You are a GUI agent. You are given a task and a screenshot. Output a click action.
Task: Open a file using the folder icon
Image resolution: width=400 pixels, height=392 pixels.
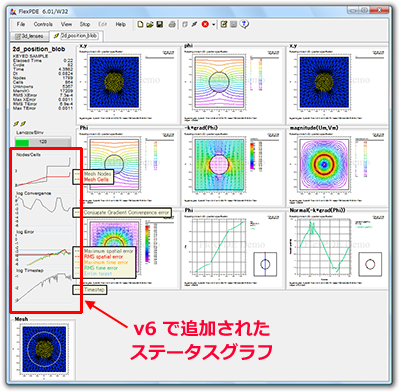pyautogui.click(x=150, y=24)
